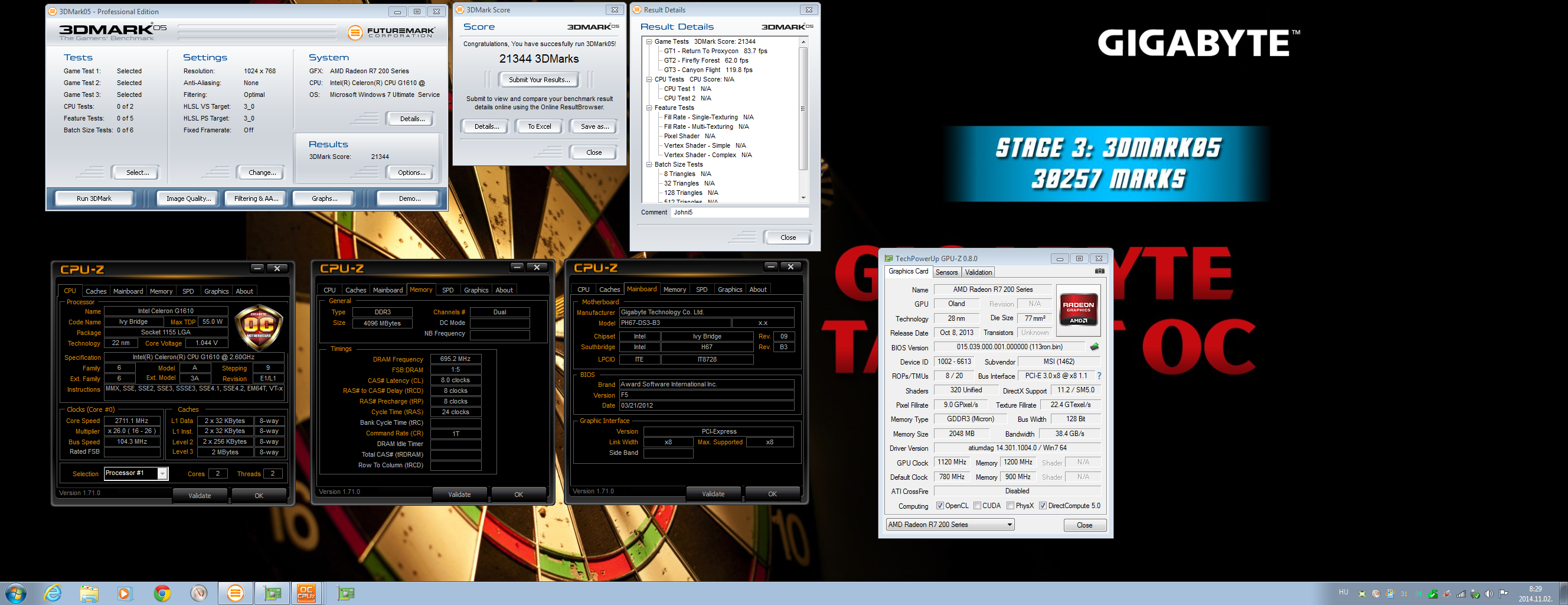Collapse the Batch Size Tests tree node

(649, 164)
